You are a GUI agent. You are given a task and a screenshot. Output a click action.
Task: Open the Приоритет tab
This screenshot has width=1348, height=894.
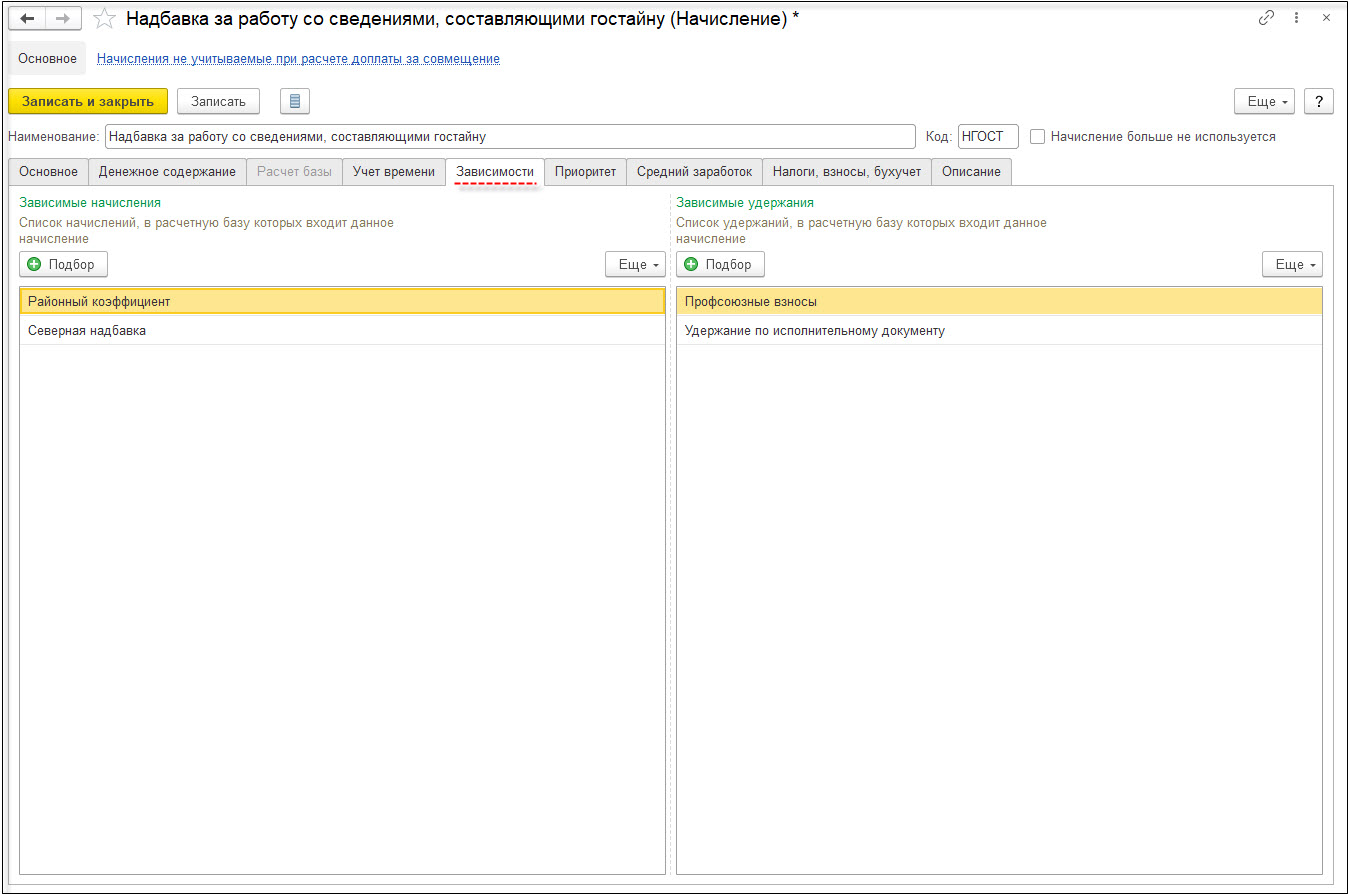[586, 172]
